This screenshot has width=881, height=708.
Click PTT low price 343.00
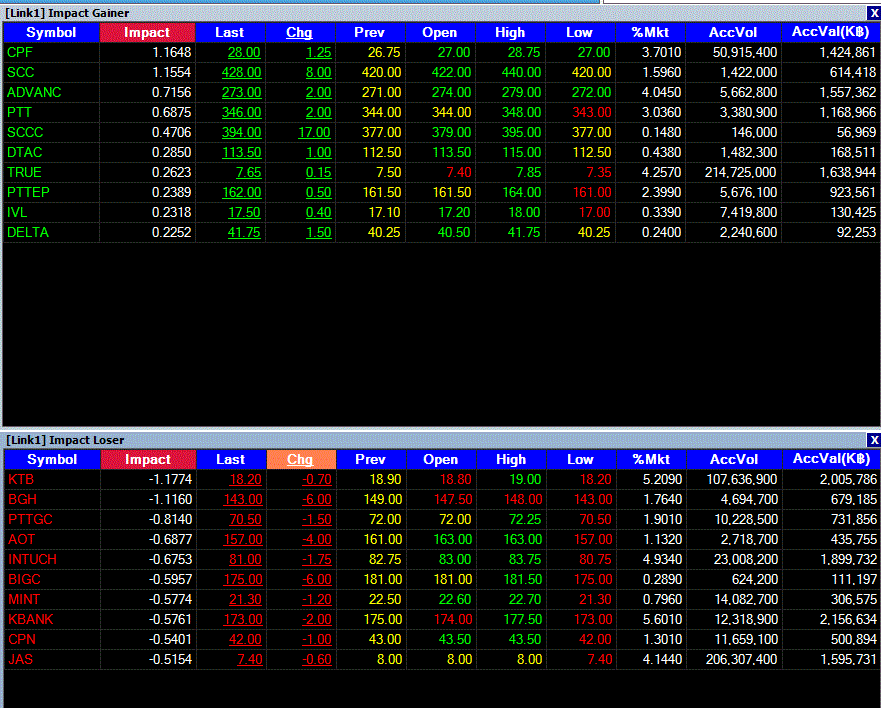(x=591, y=112)
